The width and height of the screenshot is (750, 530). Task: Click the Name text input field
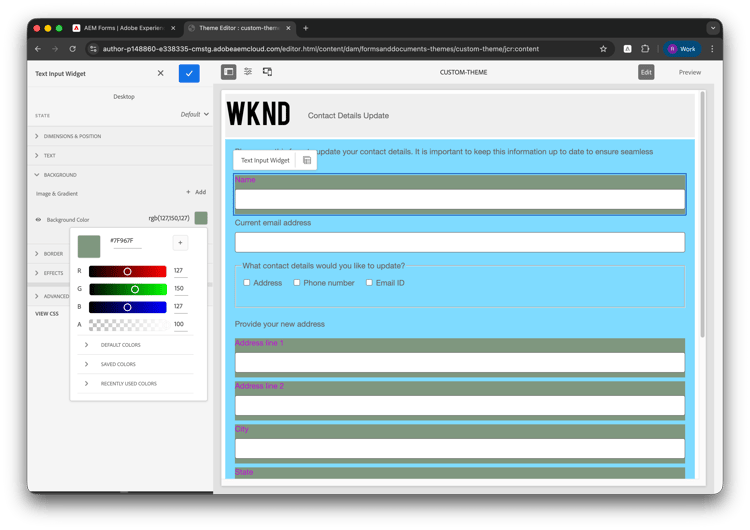pos(460,199)
